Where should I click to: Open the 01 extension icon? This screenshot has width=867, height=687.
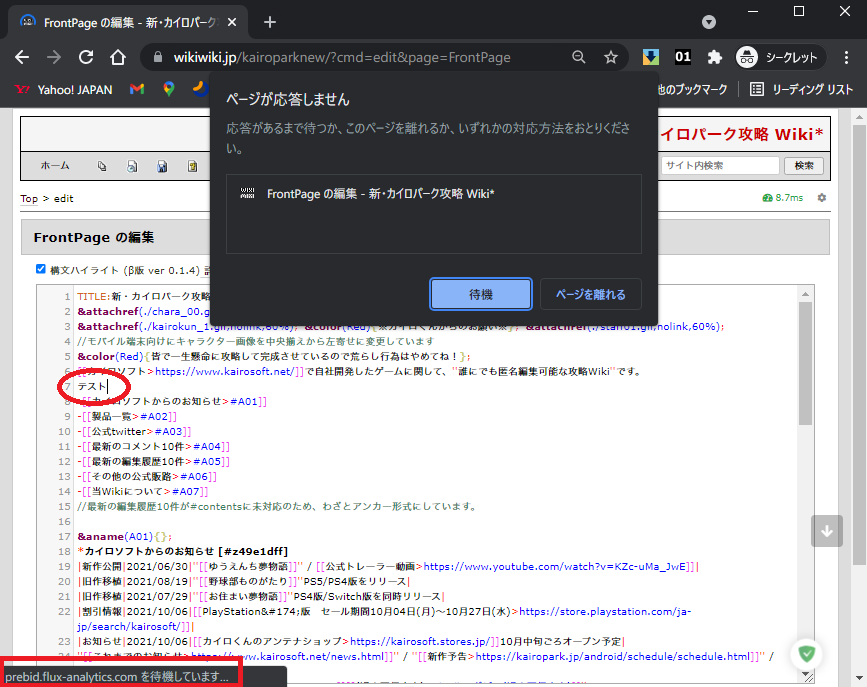[683, 57]
